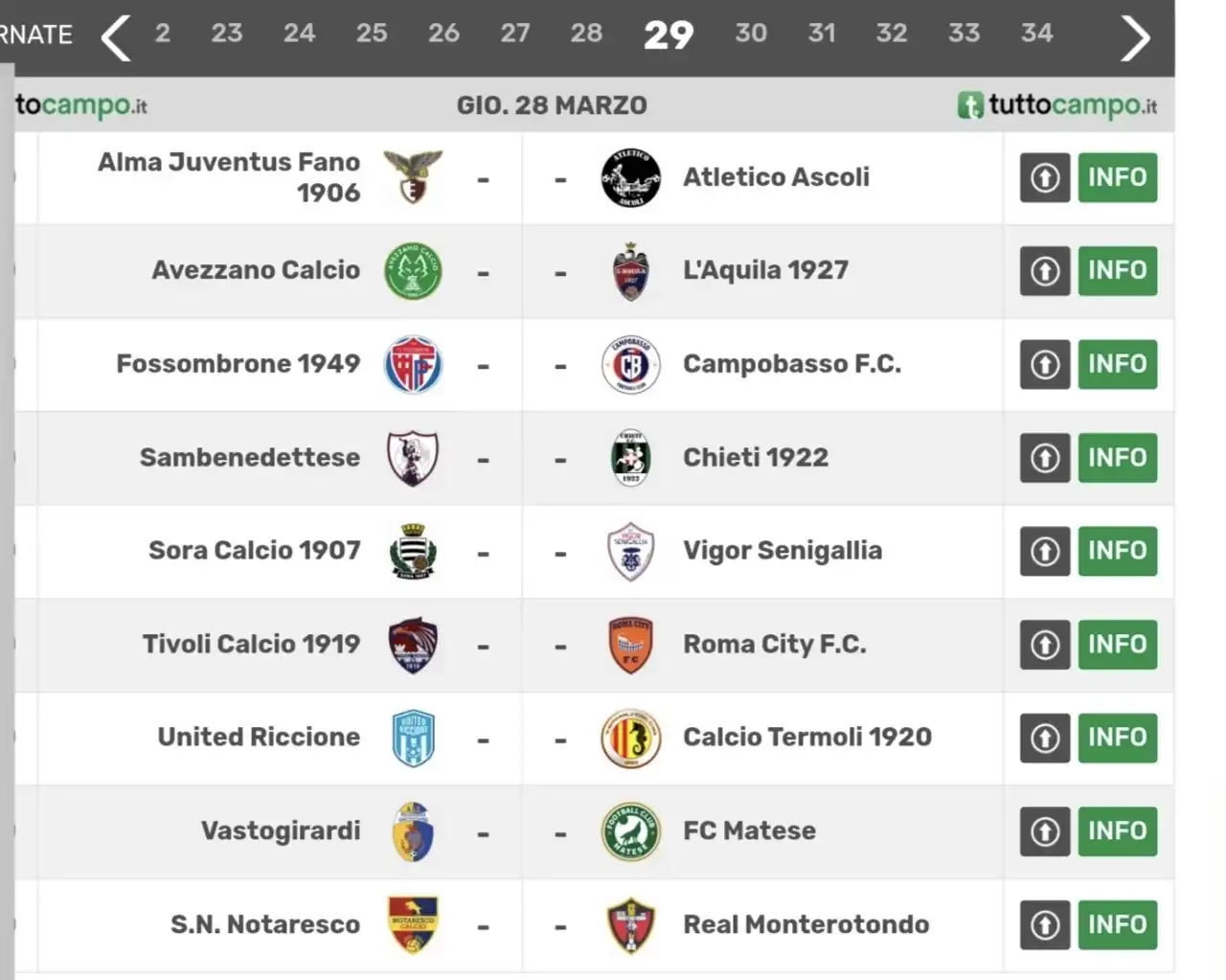Click the Alma Juventus Fano 1906 crest
1226x980 pixels.
[x=413, y=177]
